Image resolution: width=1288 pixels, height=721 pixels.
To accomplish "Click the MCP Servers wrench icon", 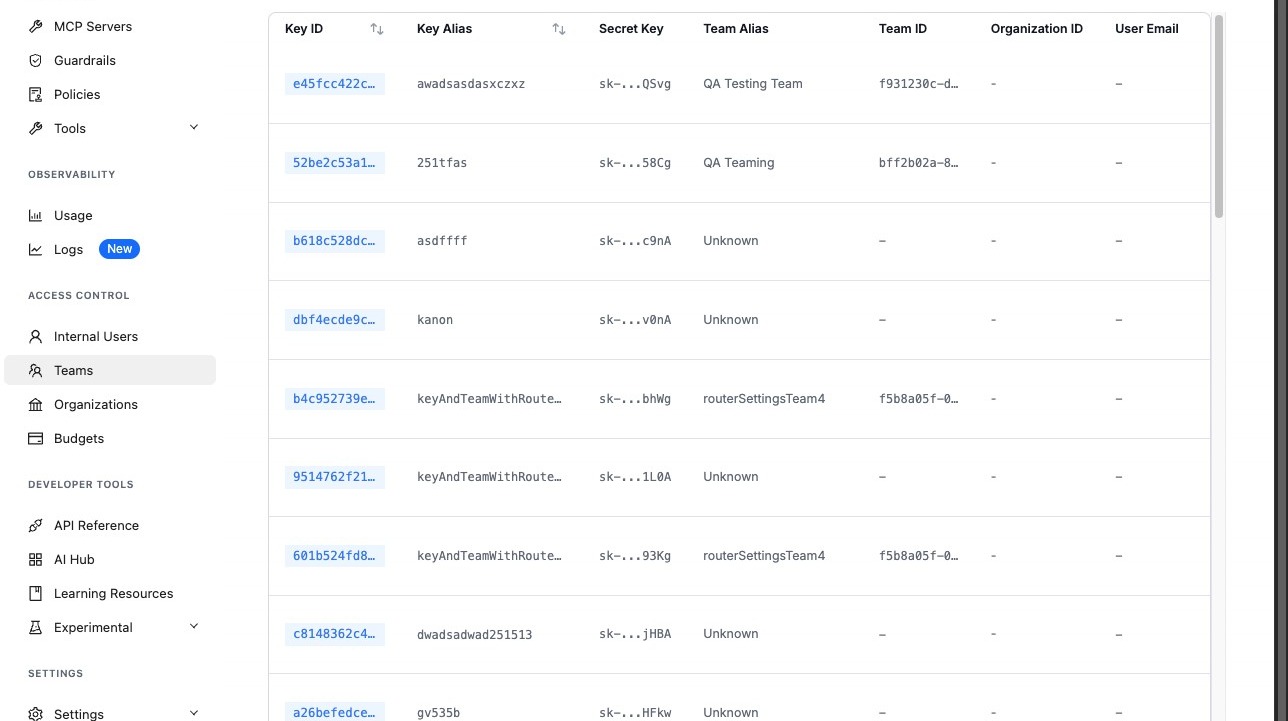I will [36, 26].
